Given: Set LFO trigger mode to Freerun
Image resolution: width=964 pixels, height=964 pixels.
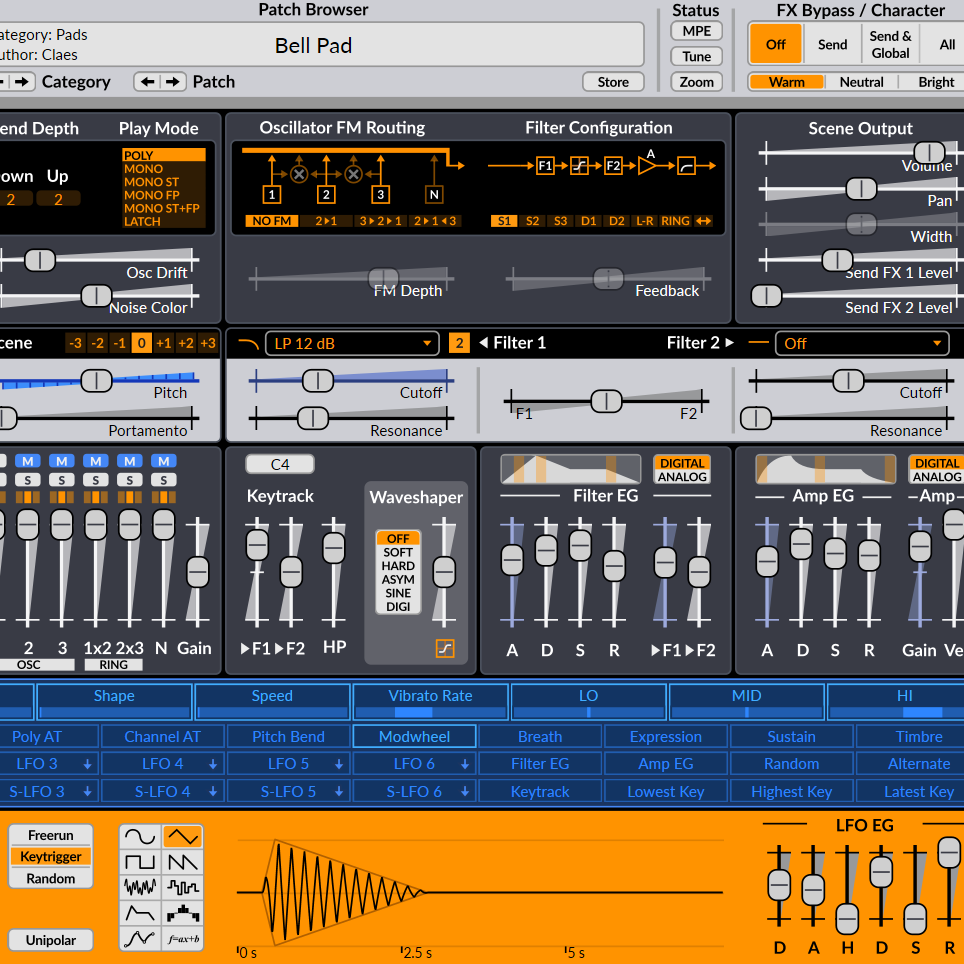Looking at the screenshot, I should click(x=51, y=835).
